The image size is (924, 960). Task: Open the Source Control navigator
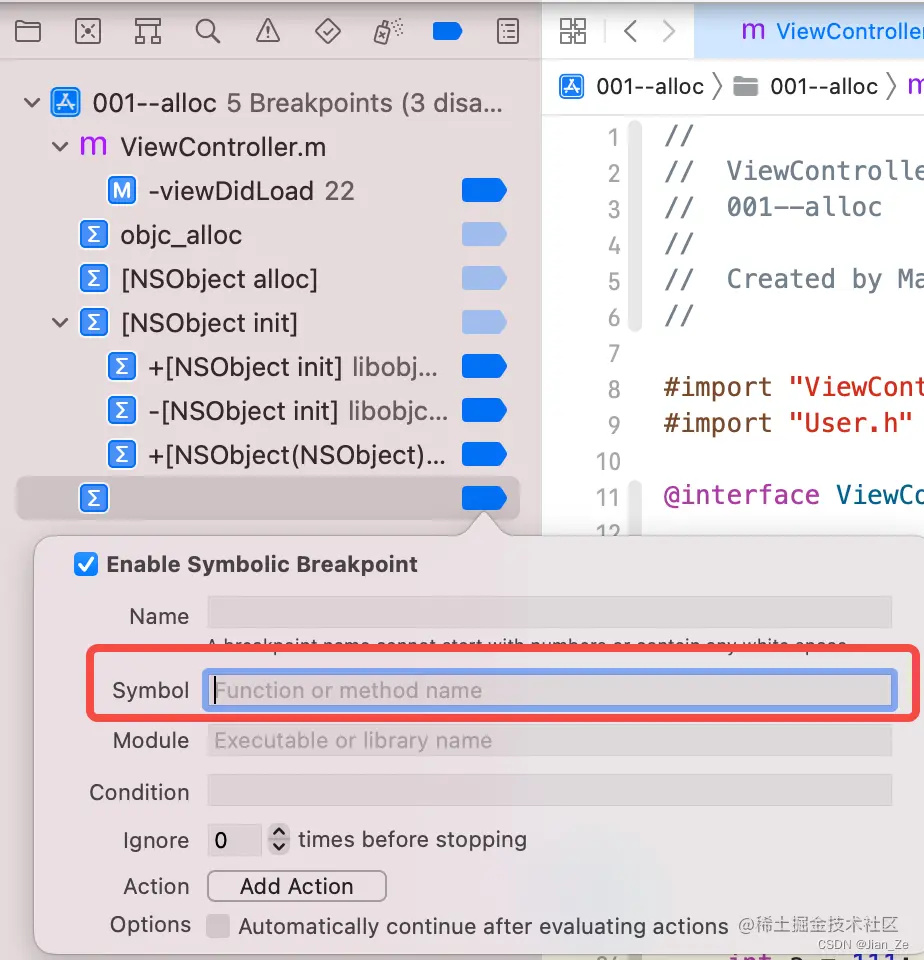coord(88,31)
